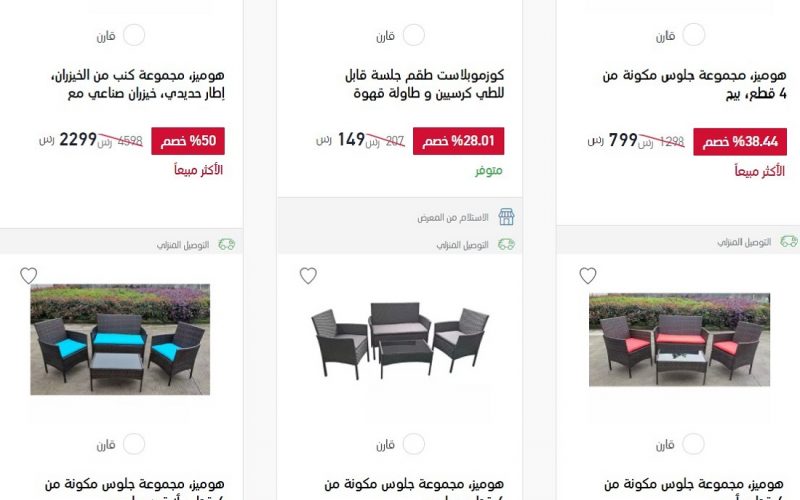The height and width of the screenshot is (500, 800).
Task: Click home delivery truck icon under 2299 item
Action: tap(227, 244)
